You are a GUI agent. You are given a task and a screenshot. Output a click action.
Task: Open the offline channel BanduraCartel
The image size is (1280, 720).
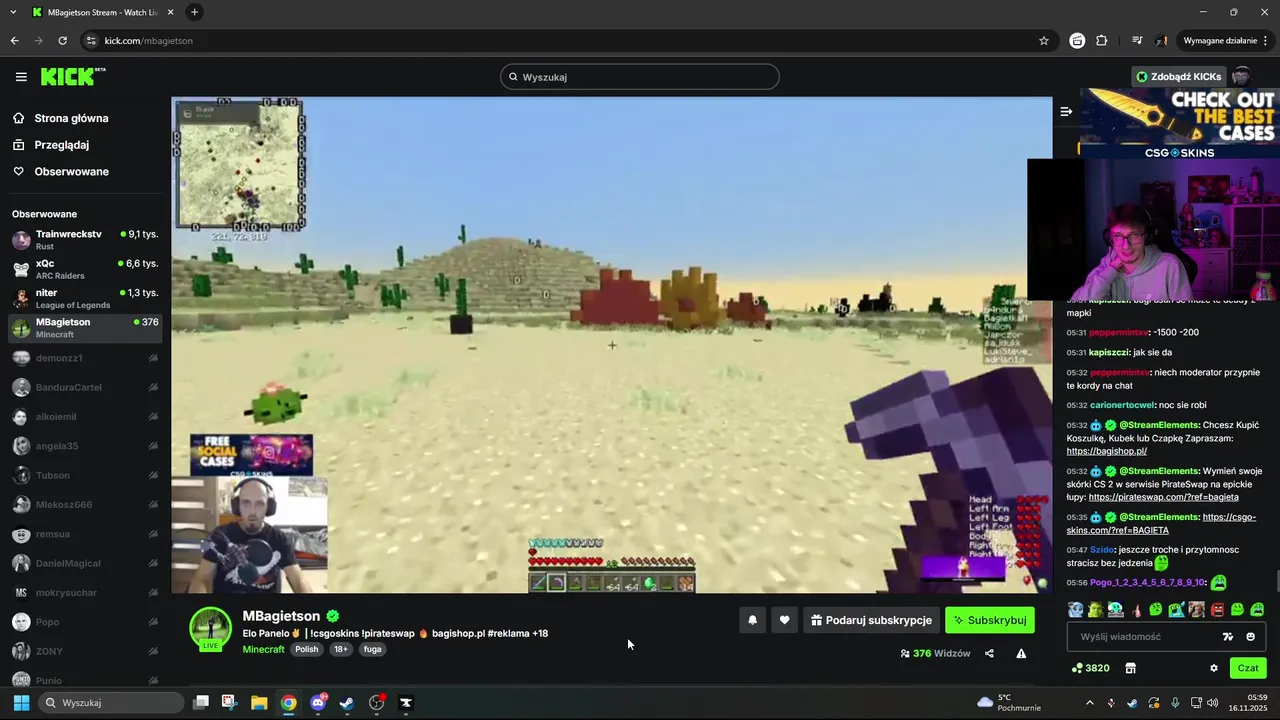point(85,387)
